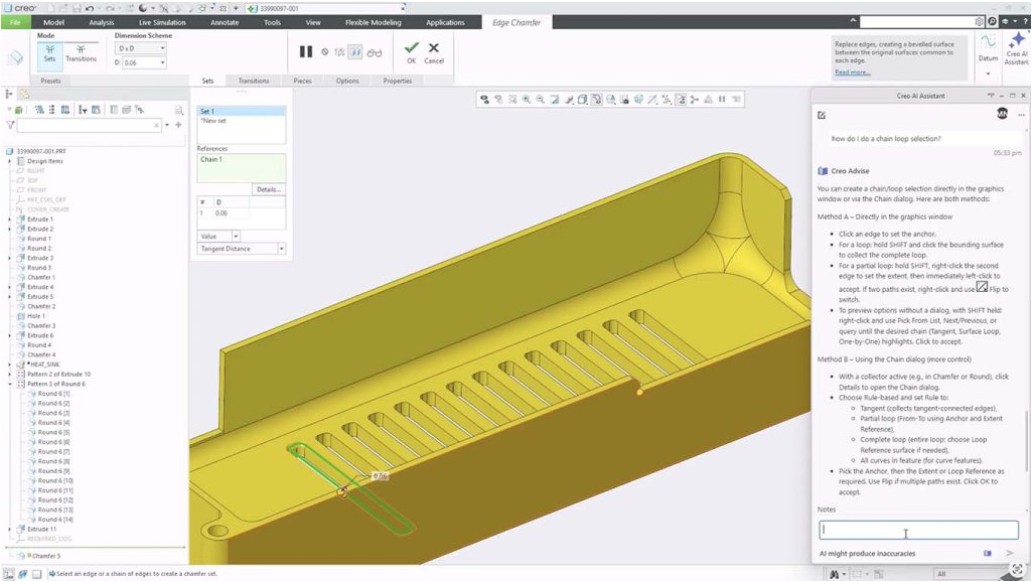Viewport: 1032px width, 582px height.
Task: Collapse Pattern 3 of Round 6
Action: point(9,384)
